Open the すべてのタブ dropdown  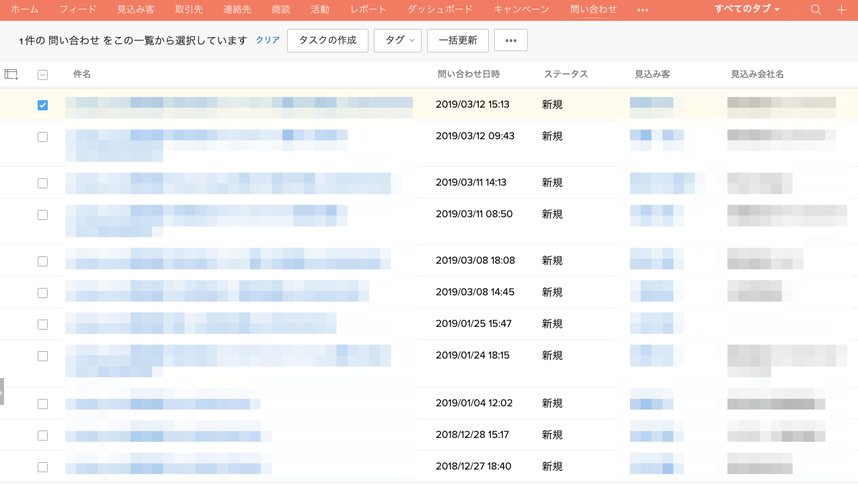click(x=747, y=10)
